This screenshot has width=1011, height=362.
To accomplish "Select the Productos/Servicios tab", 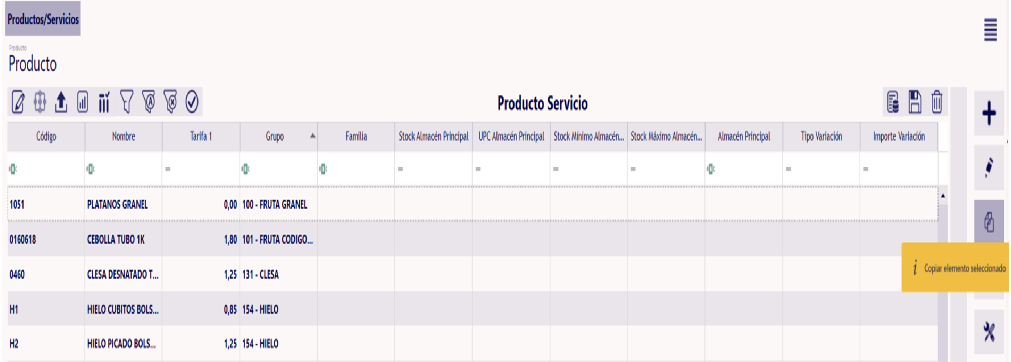I will coord(43,19).
